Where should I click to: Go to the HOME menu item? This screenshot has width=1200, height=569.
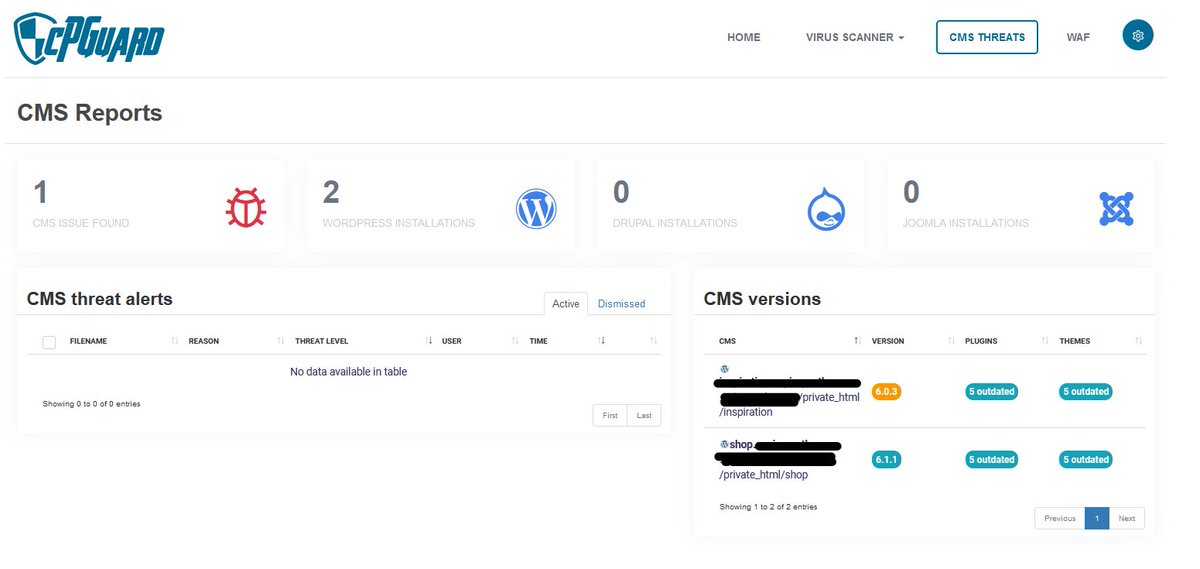click(744, 37)
